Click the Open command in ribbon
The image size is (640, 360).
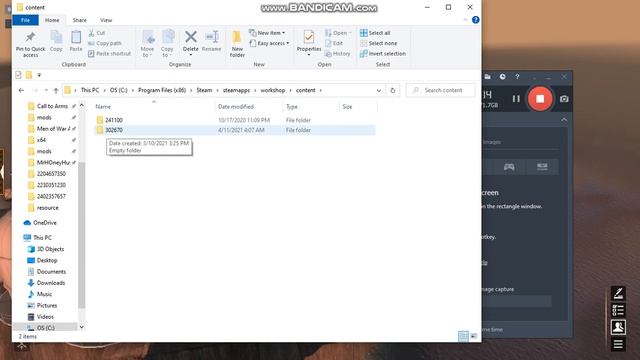point(338,33)
